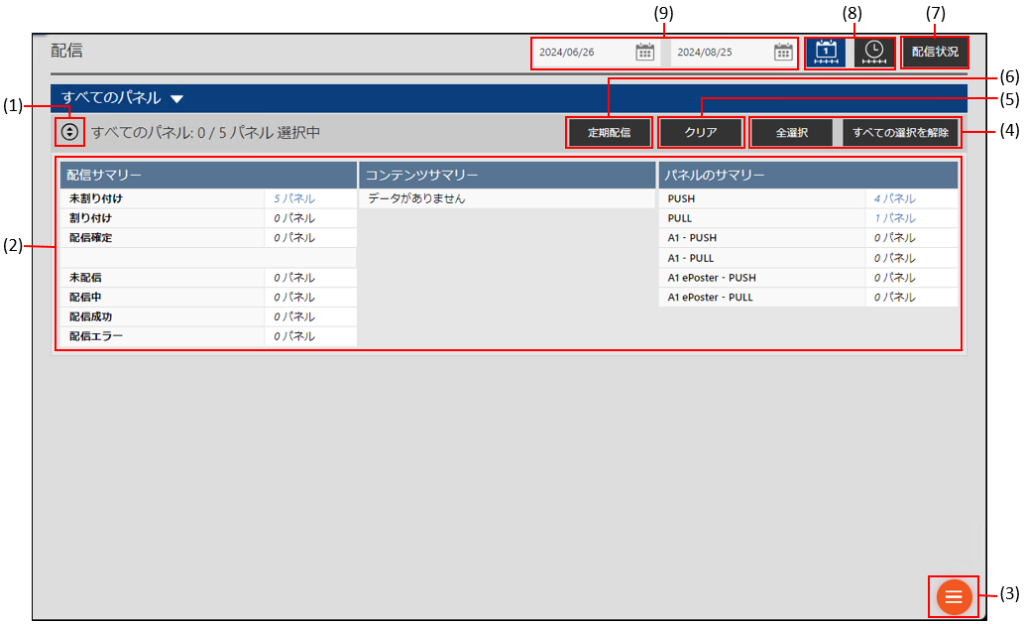The height and width of the screenshot is (624, 1024).
Task: Click the 配信サマリー header
Action: coord(105,175)
